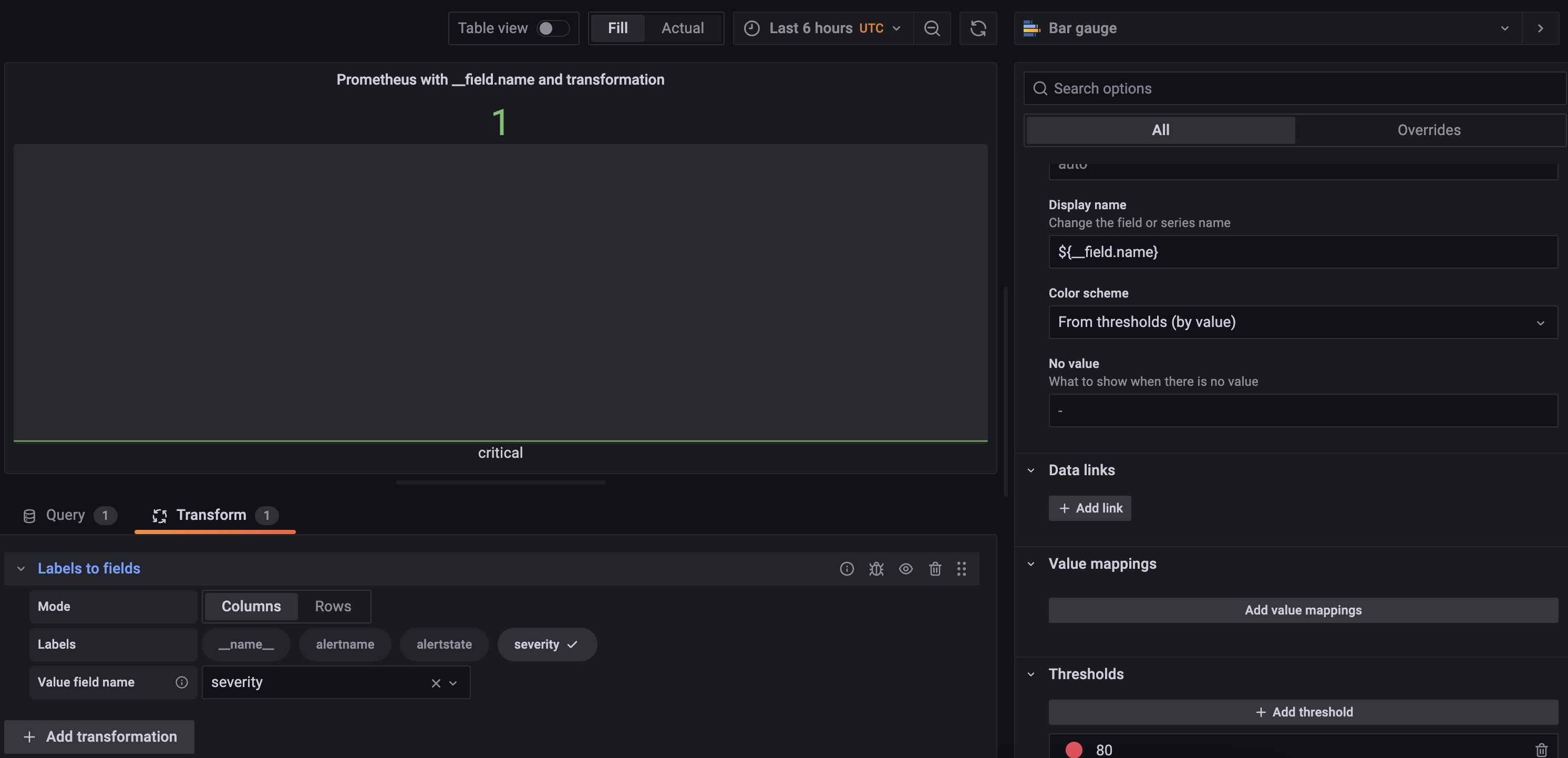Delete the Labels to fields transformation
Screen dimensions: 1568x758
pos(935,569)
